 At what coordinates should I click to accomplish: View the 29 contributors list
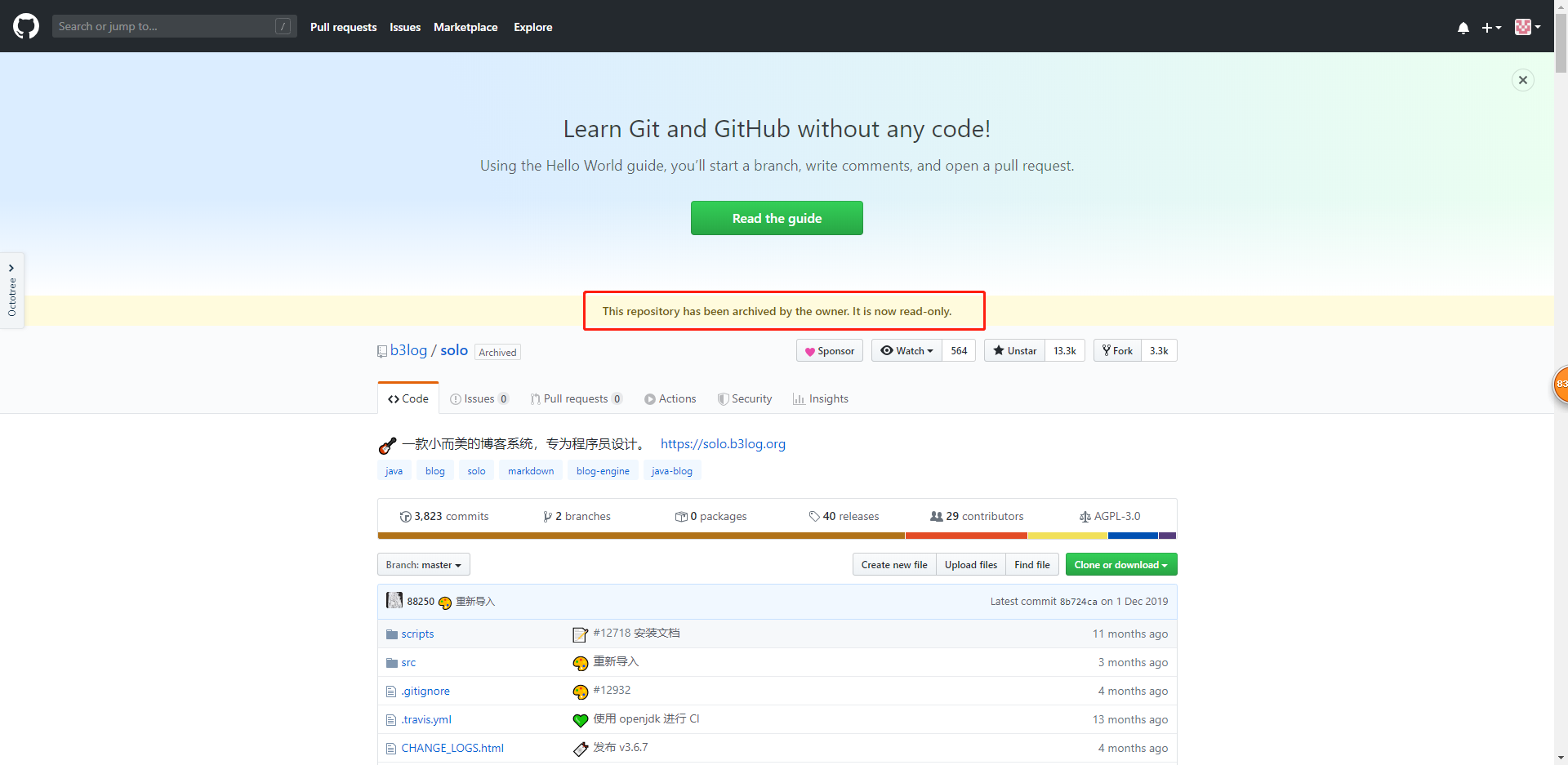click(x=977, y=516)
